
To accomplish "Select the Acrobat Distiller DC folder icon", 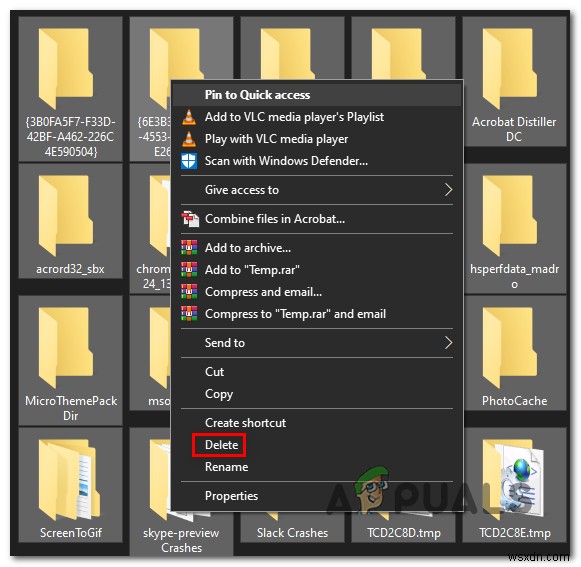I will point(510,69).
